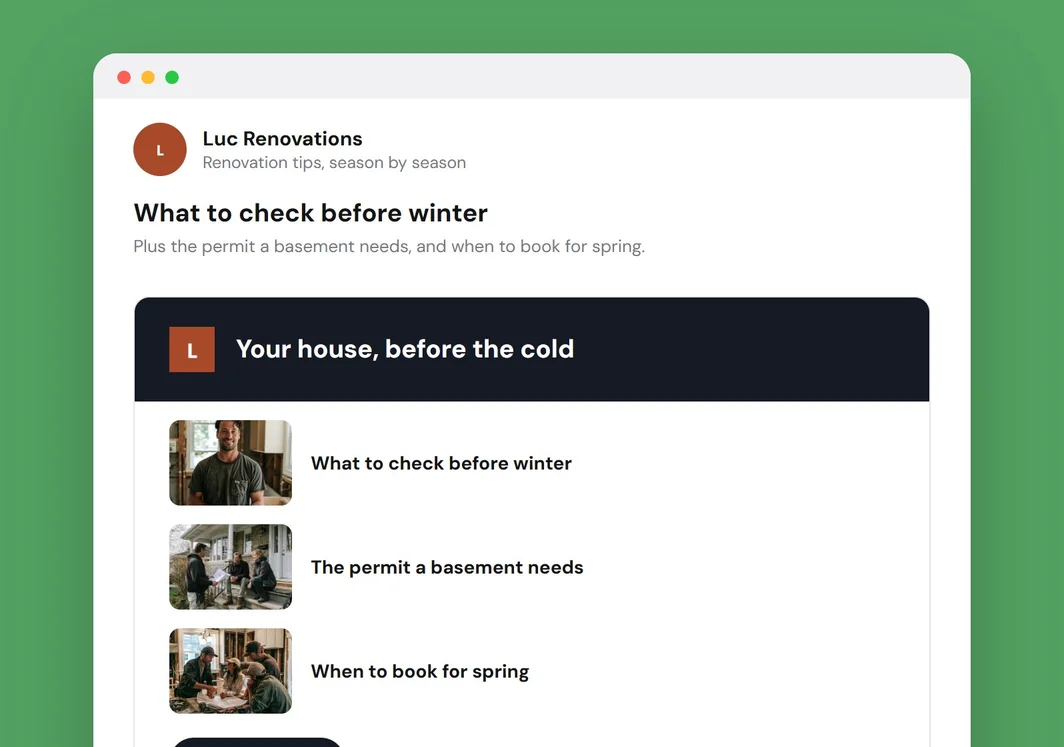
Task: Click the 'Your house, before the cold' banner title
Action: 405,349
